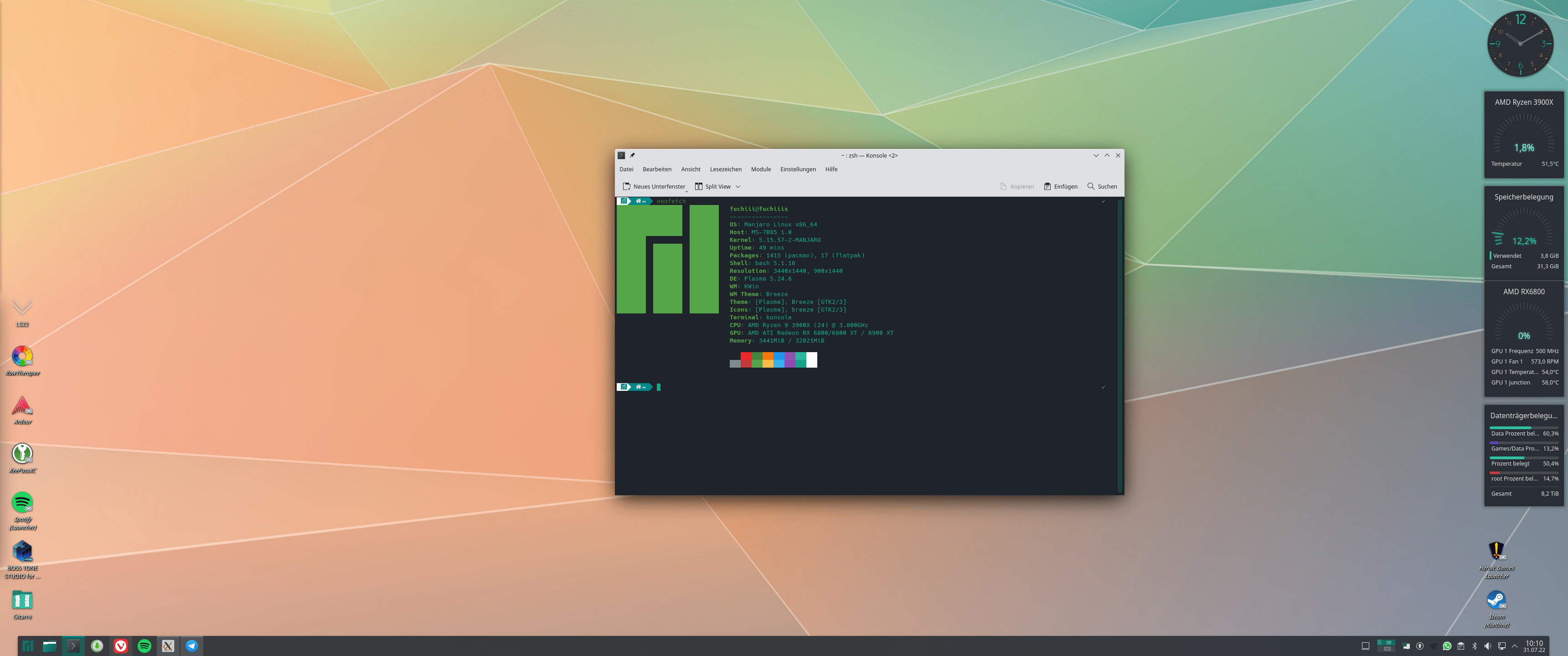Click the AMD Ryzen 3900X CPU widget
The width and height of the screenshot is (1568, 656).
[x=1524, y=134]
